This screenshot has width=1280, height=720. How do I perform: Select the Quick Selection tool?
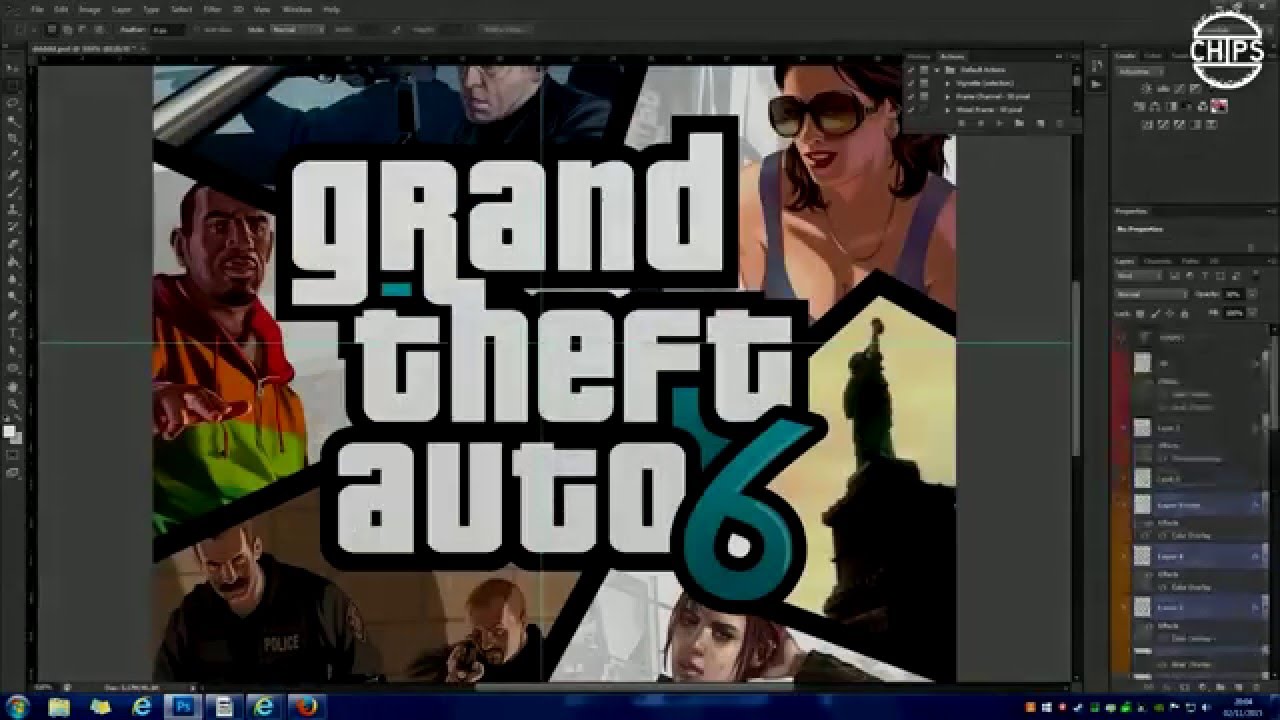13,120
